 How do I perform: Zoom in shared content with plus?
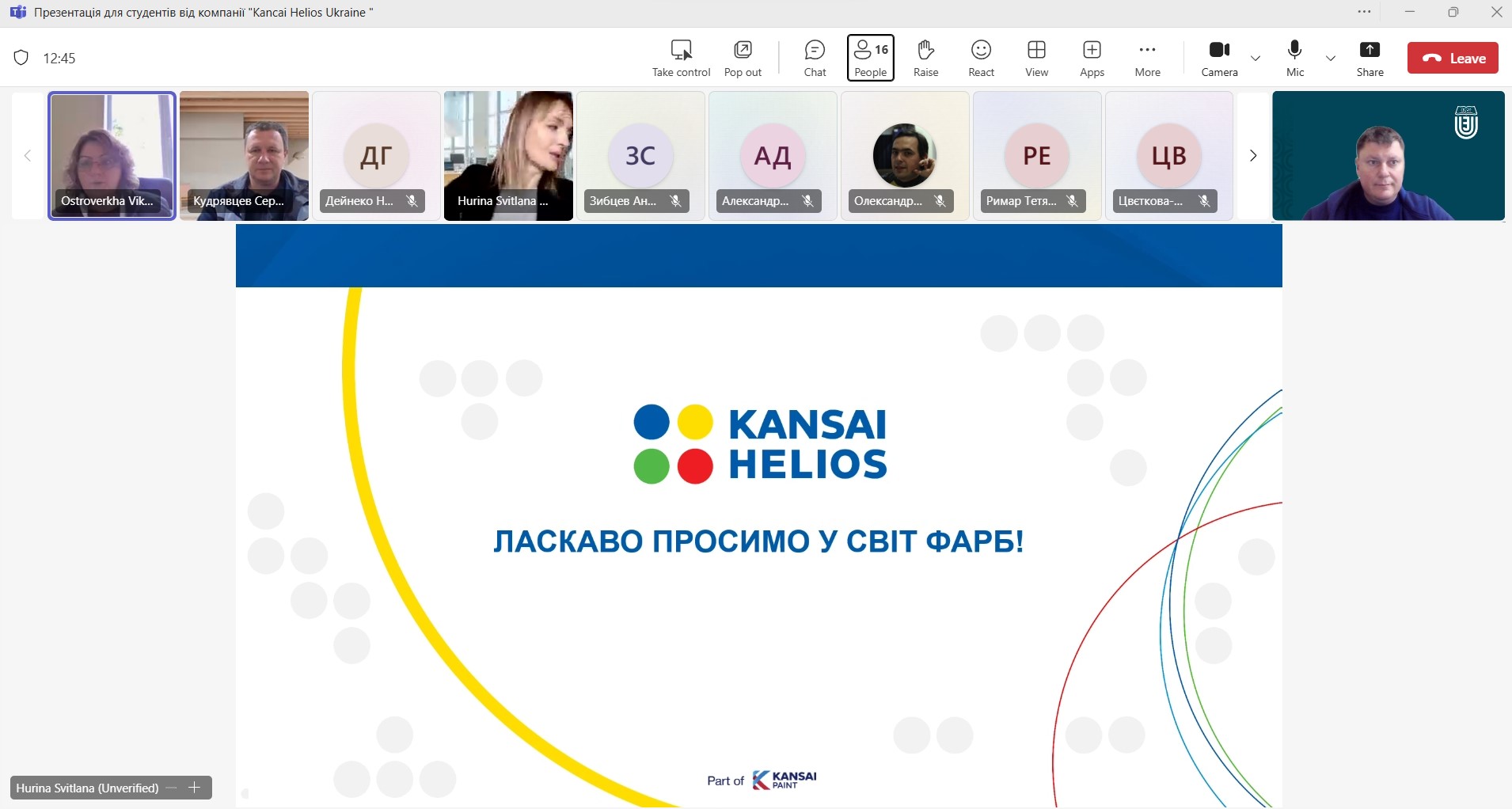coord(195,788)
